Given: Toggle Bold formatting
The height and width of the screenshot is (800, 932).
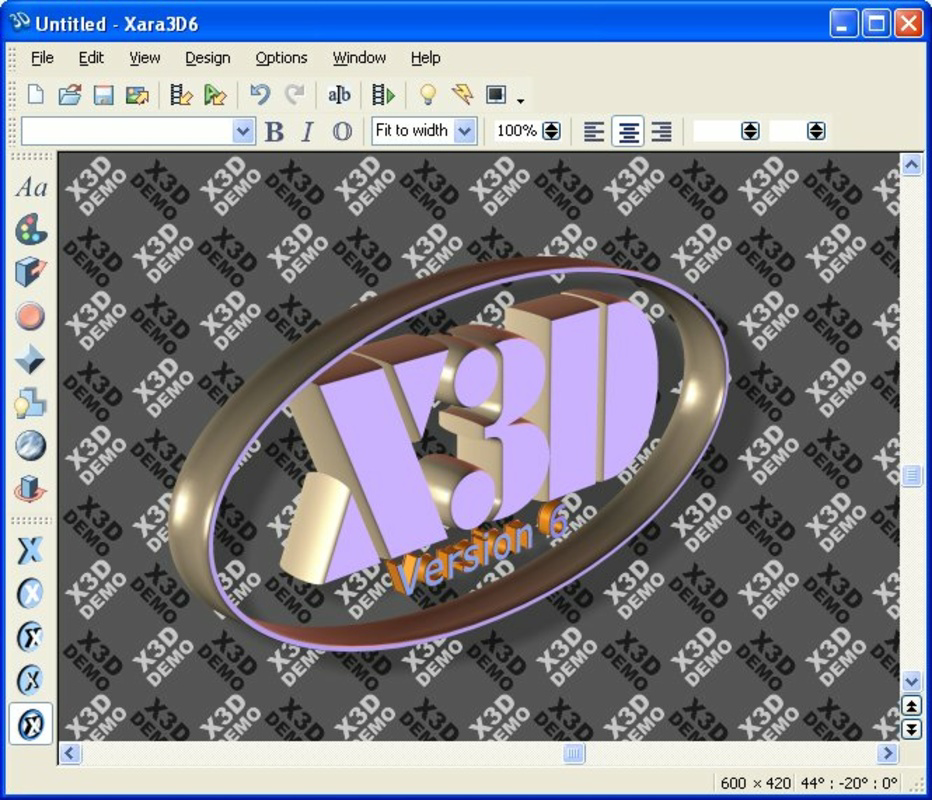Looking at the screenshot, I should (274, 131).
